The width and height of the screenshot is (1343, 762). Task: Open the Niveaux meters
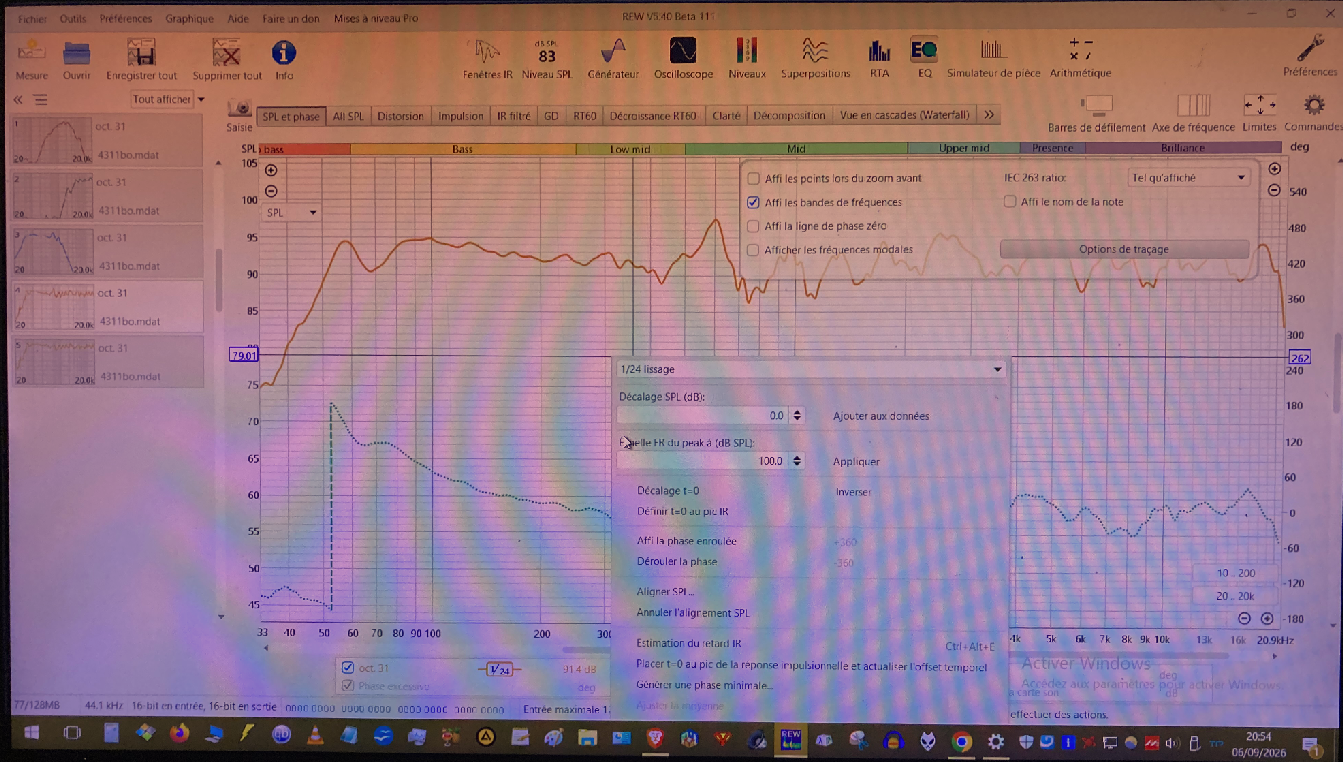(x=747, y=59)
